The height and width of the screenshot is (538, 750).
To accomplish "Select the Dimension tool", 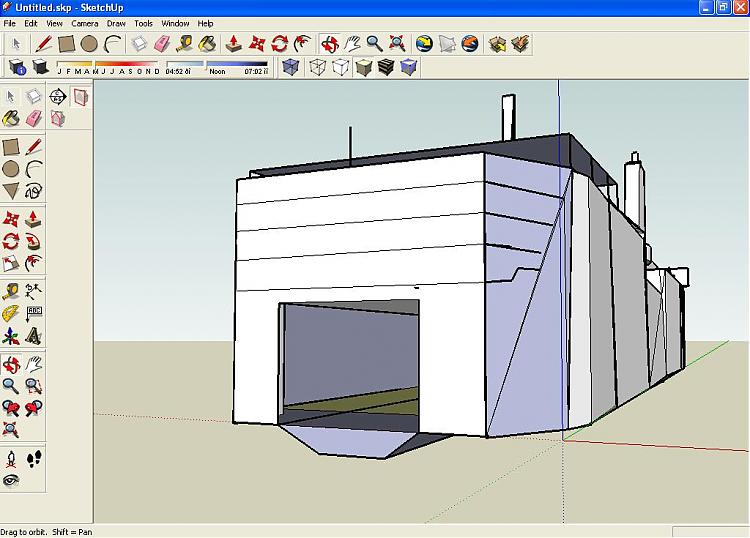I will 34,291.
